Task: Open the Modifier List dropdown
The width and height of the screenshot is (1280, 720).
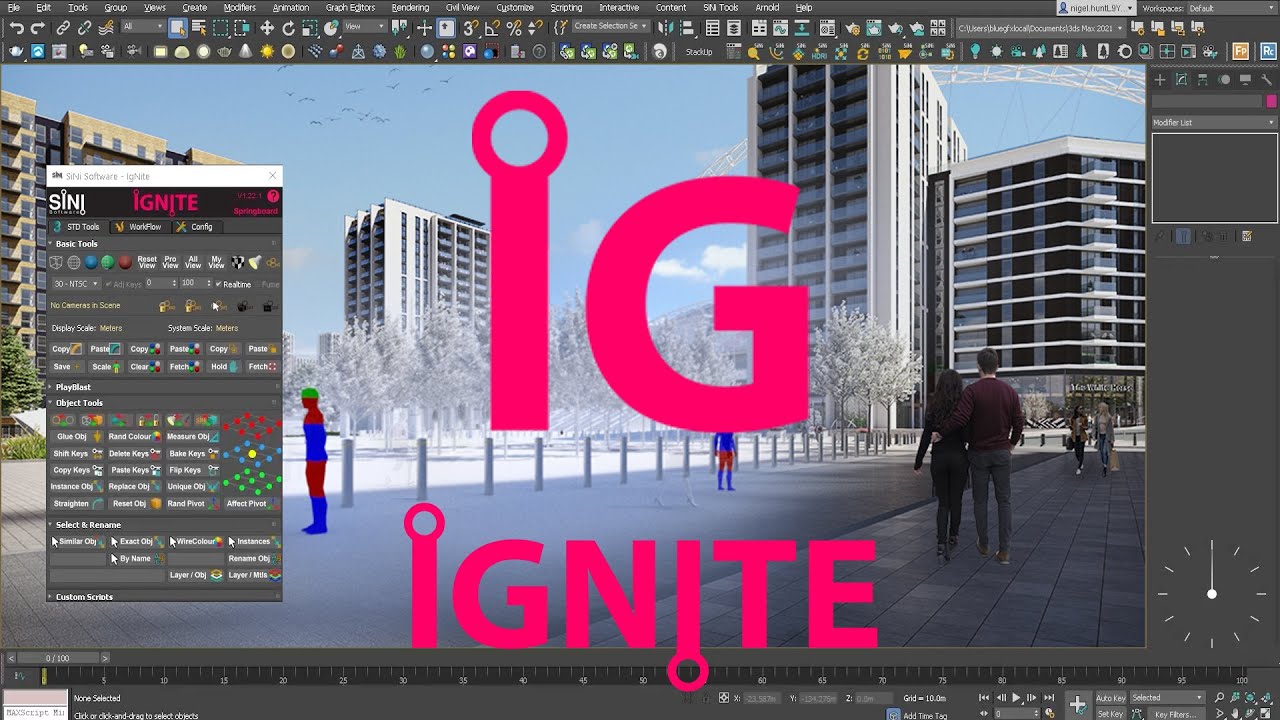Action: click(x=1214, y=122)
